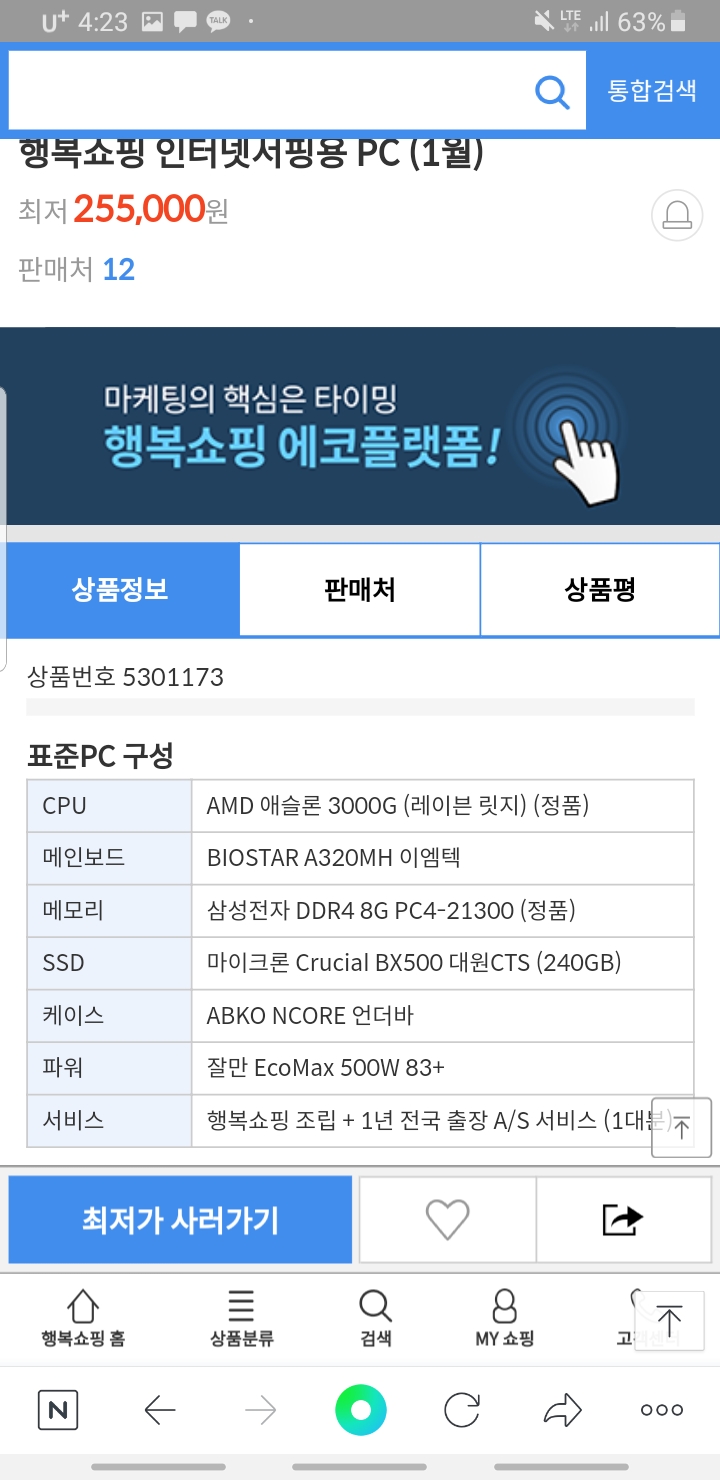Switch to the 상품평 tab
720x1480 pixels.
click(600, 589)
